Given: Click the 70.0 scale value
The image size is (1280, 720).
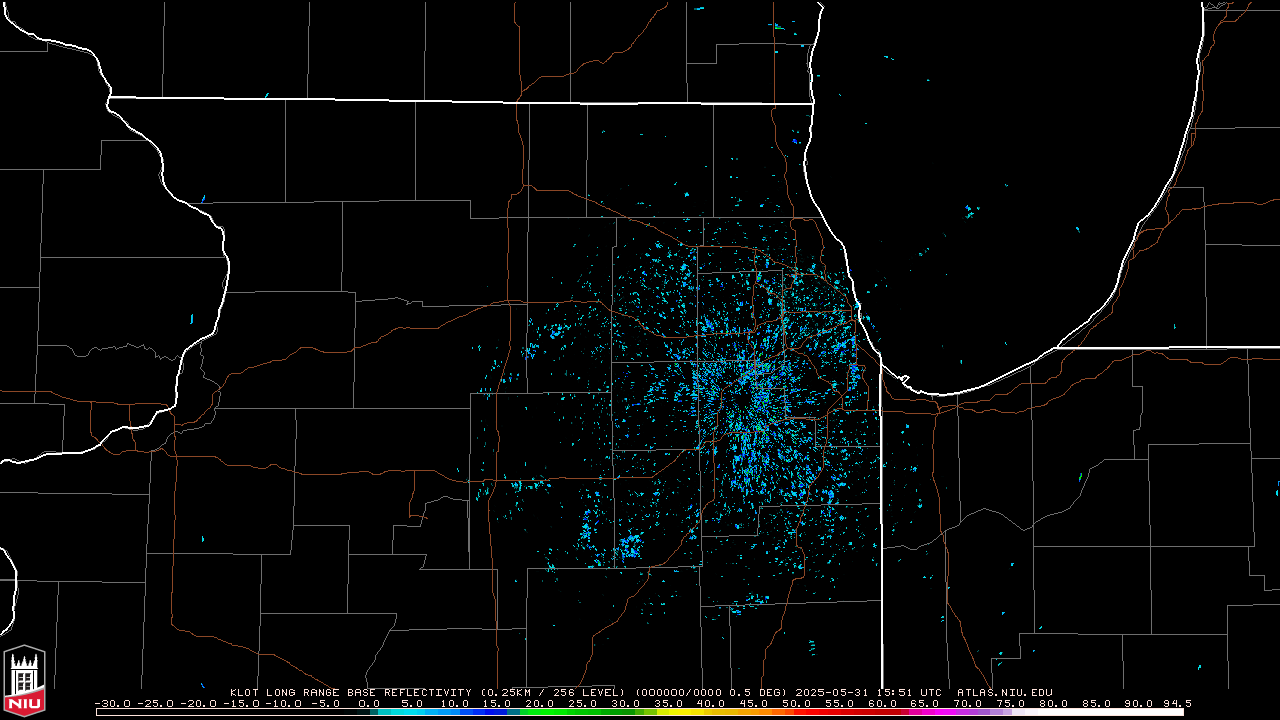Looking at the screenshot, I should tap(968, 703).
